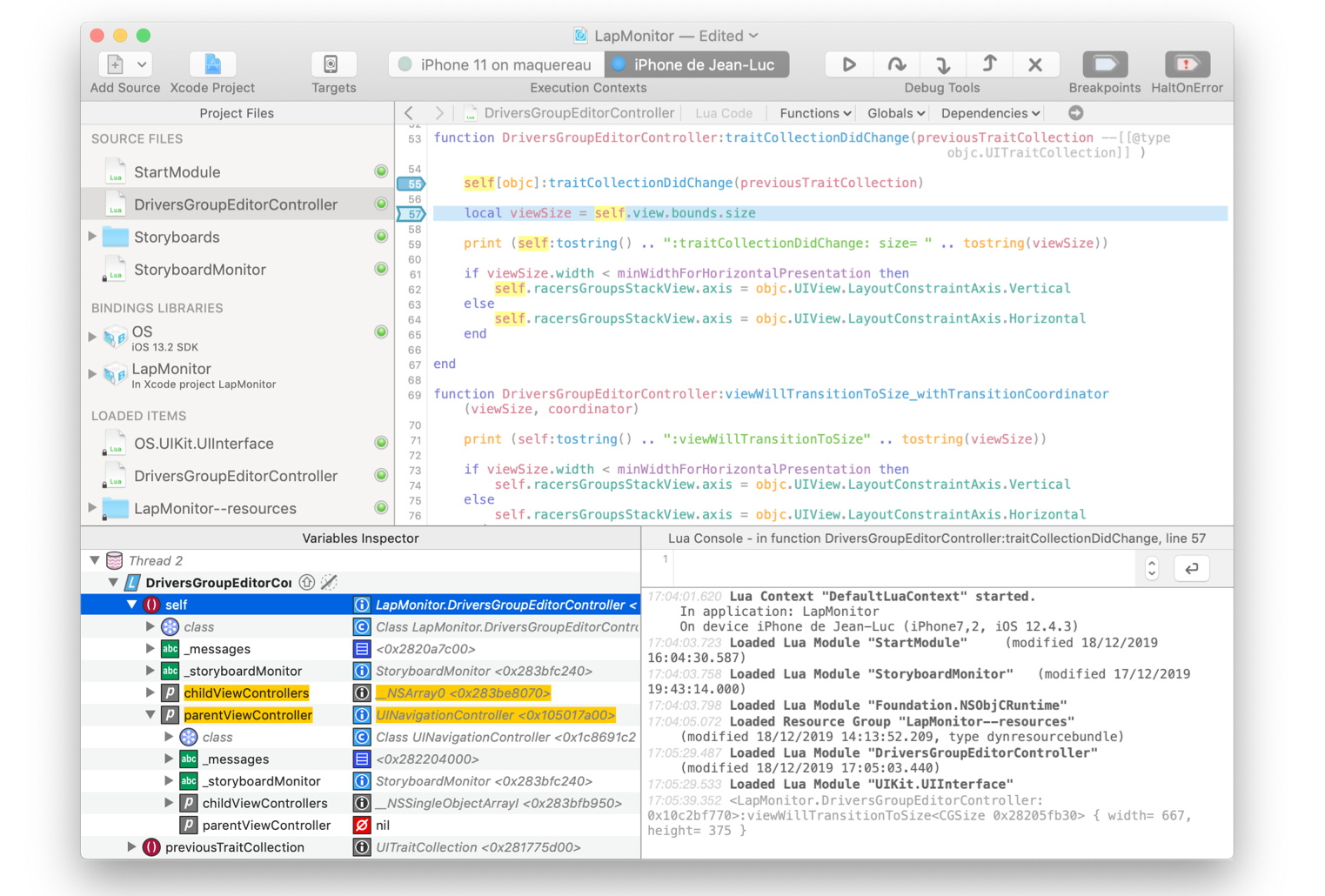Viewport: 1325px width, 896px height.
Task: Collapse the highlighted parentViewController property
Action: pyautogui.click(x=150, y=715)
